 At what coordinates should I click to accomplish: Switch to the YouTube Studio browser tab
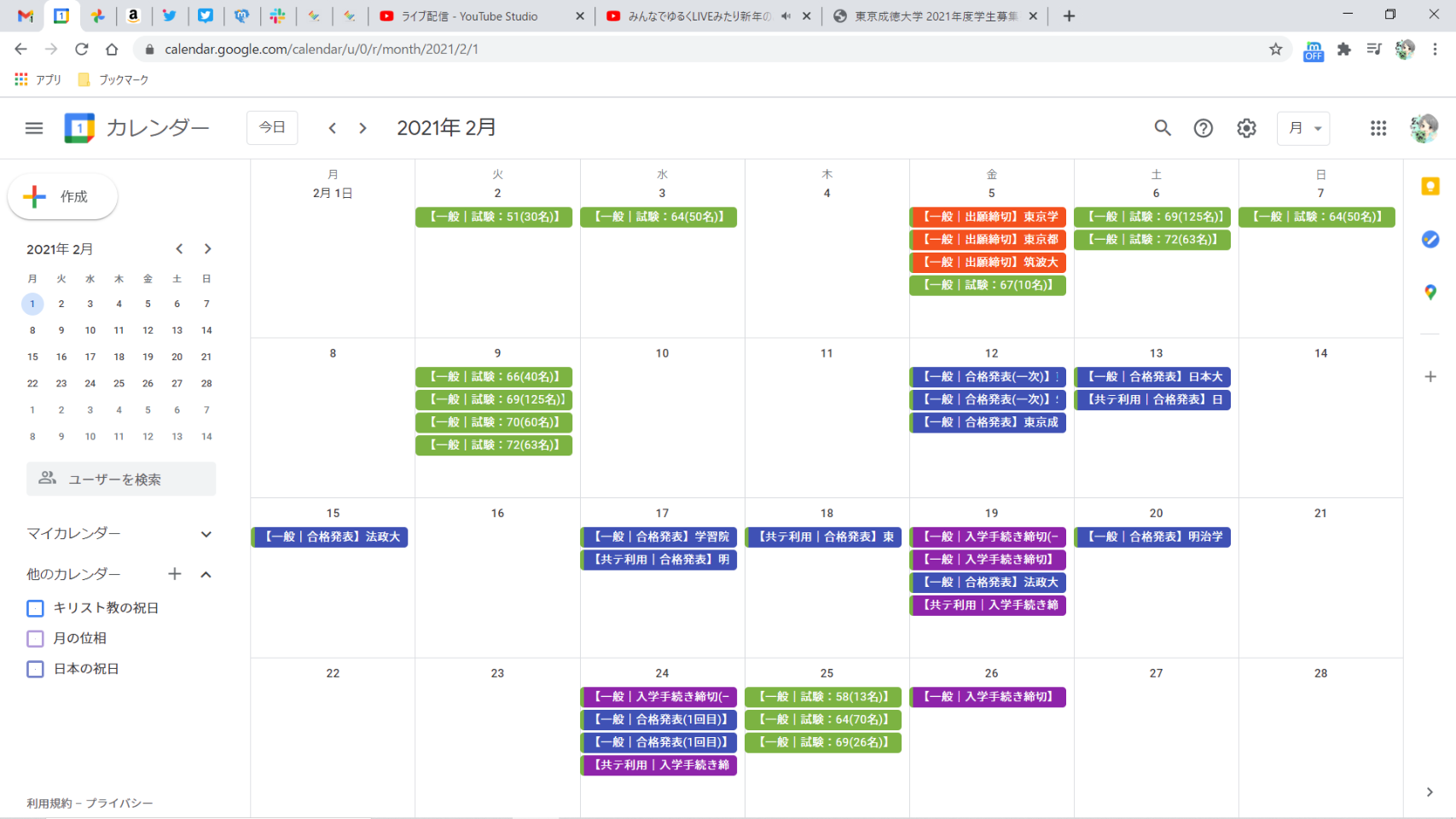click(x=478, y=16)
